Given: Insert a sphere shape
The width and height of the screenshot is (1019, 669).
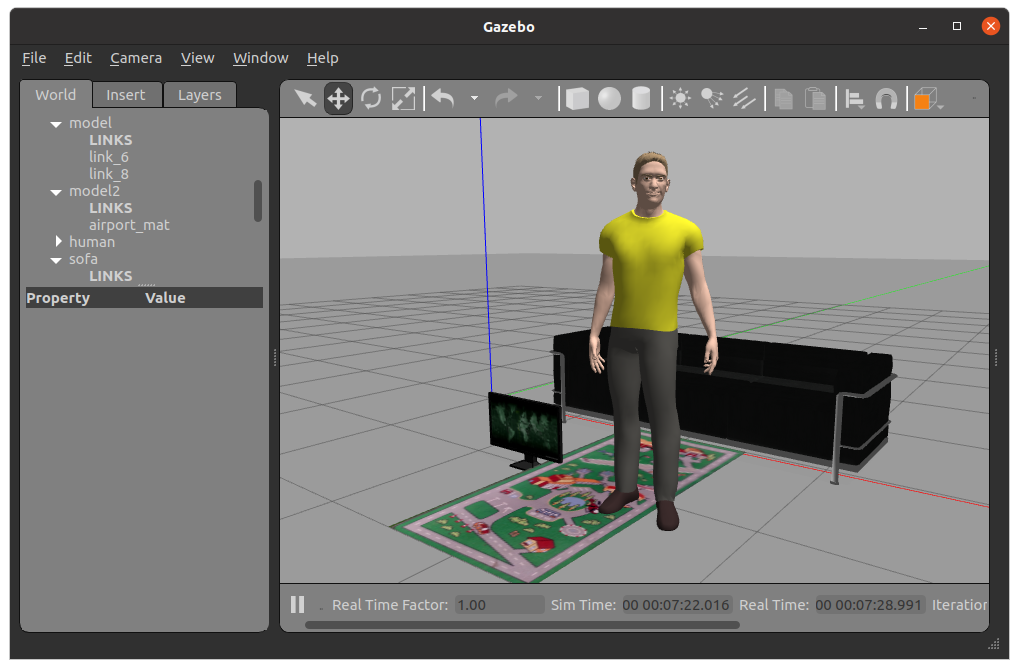Looking at the screenshot, I should (609, 99).
